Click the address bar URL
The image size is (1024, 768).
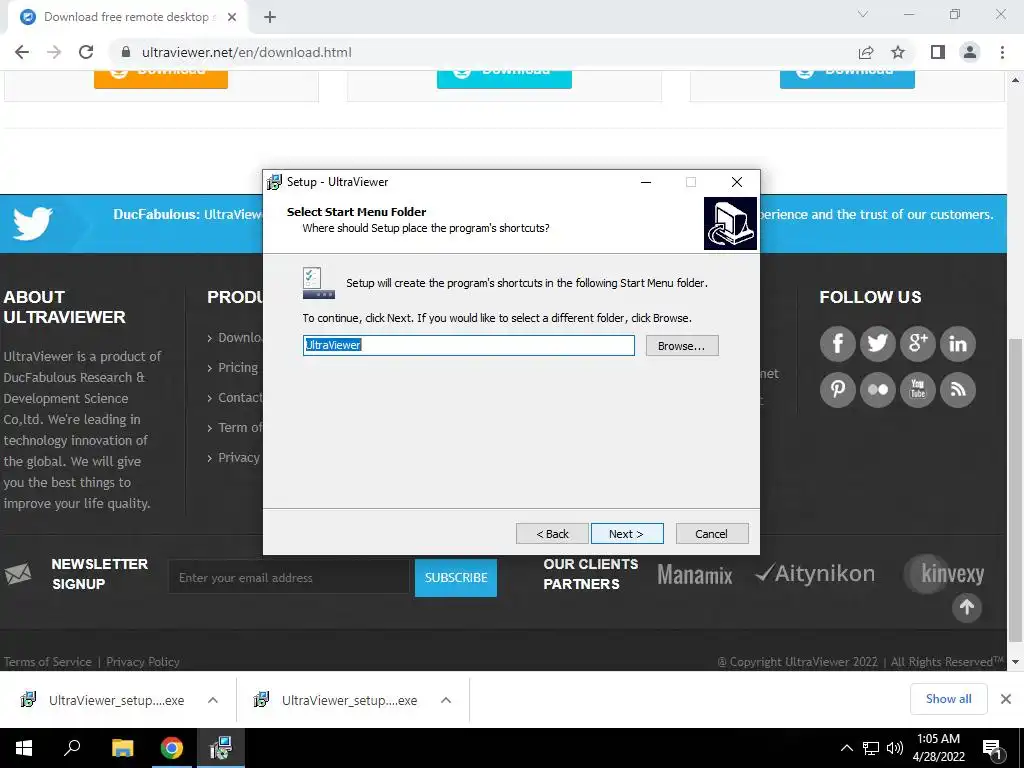click(247, 52)
